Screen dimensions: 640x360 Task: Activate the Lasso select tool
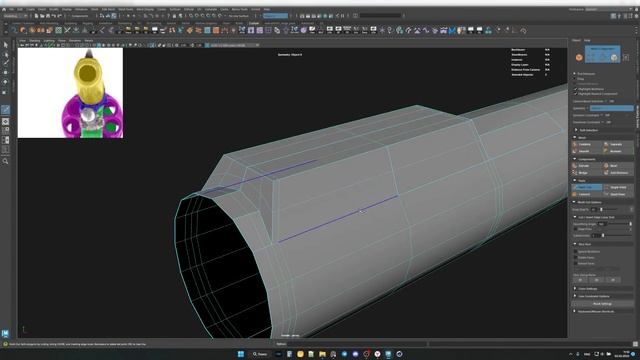point(5,54)
